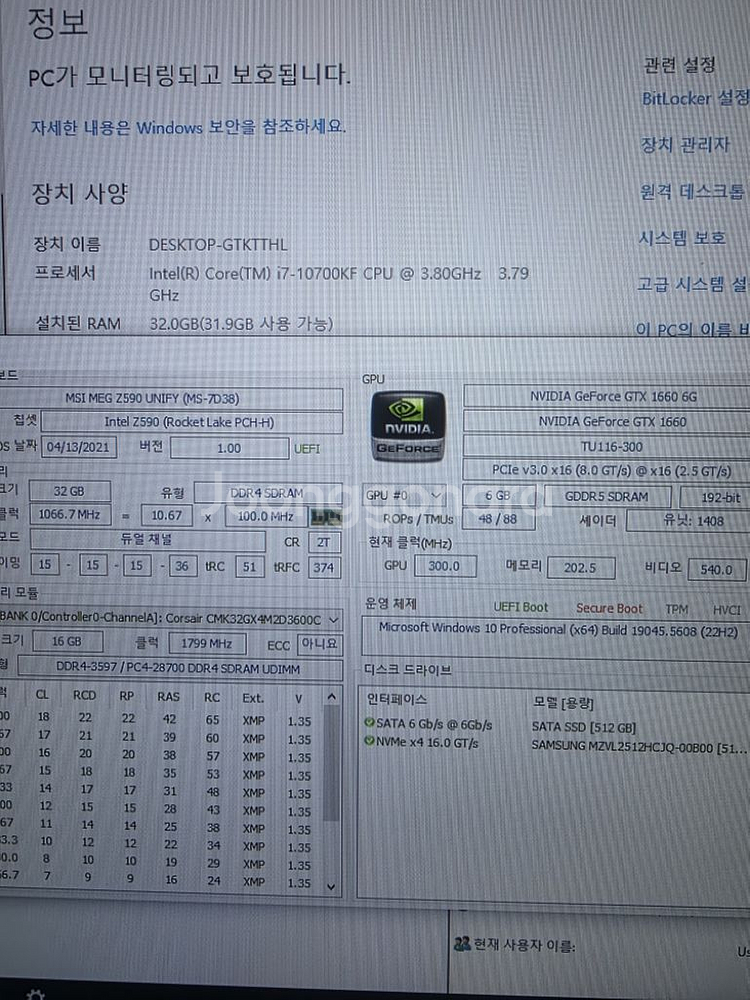Open the Windows 보안 details link
Image resolution: width=750 pixels, height=1000 pixels.
pos(188,127)
